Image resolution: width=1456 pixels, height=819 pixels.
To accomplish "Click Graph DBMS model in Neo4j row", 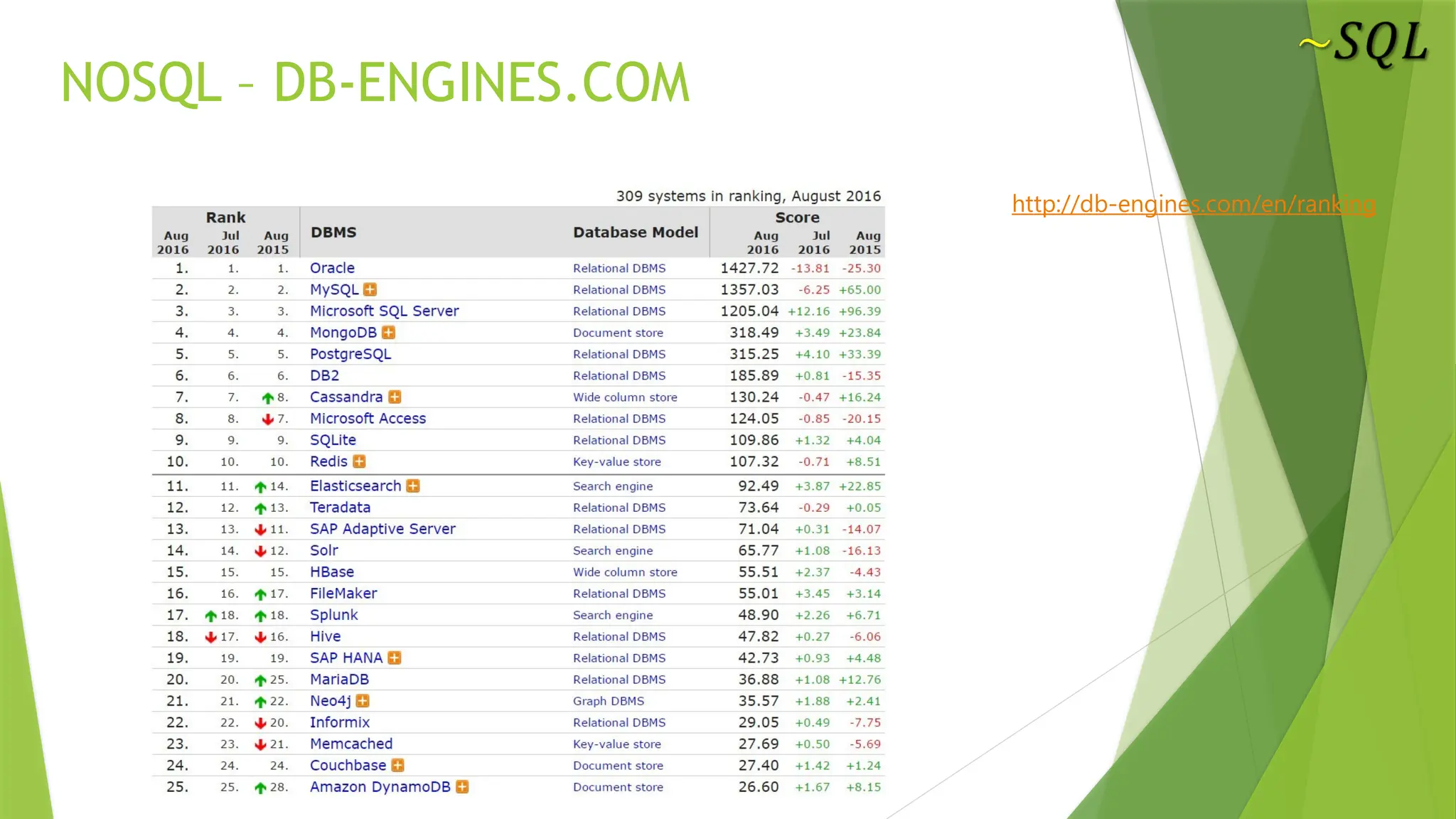I will 609,701.
